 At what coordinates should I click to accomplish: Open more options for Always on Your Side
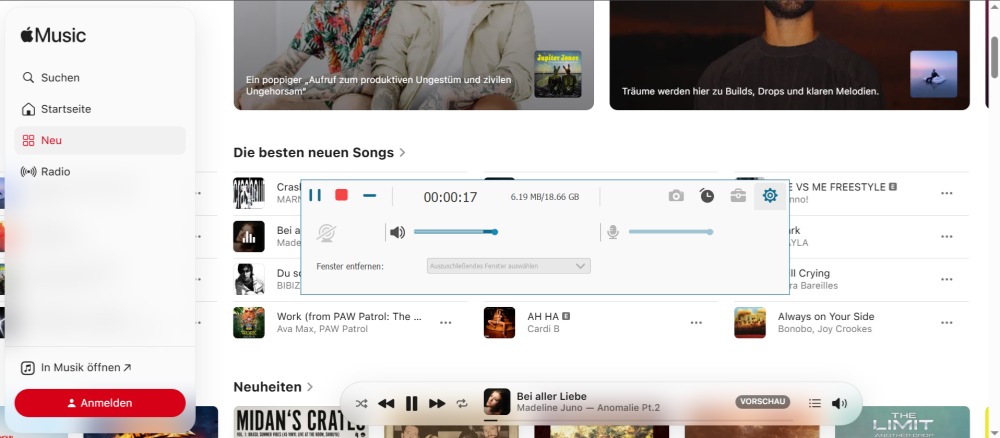point(946,323)
